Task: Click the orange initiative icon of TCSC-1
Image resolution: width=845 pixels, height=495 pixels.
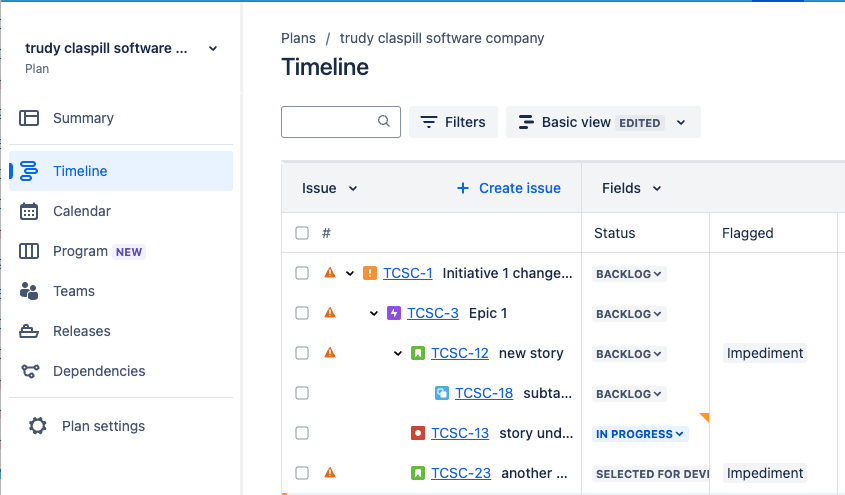Action: [x=370, y=273]
